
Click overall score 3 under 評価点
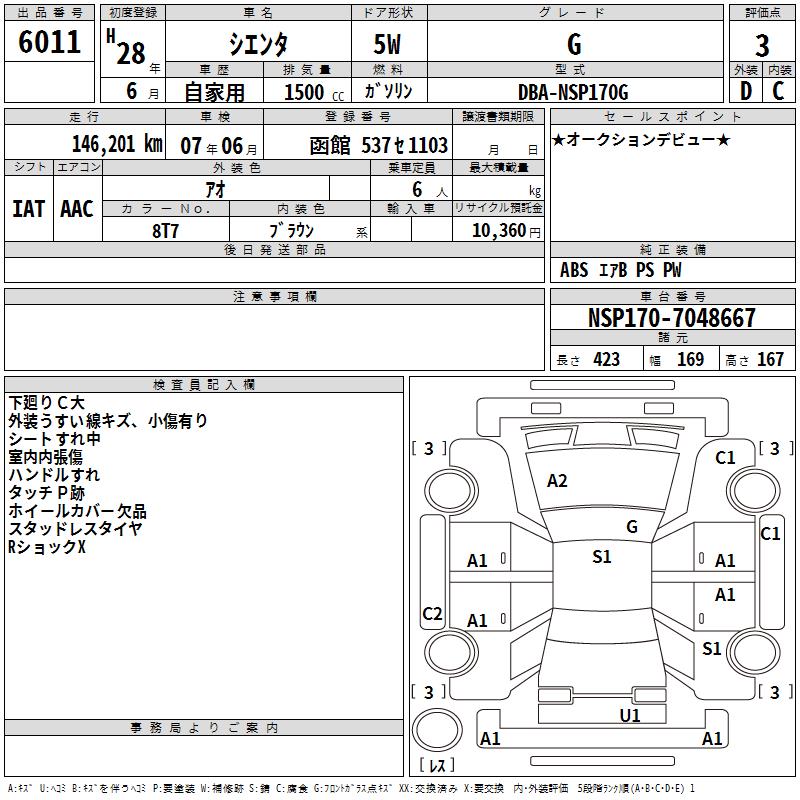coord(762,45)
